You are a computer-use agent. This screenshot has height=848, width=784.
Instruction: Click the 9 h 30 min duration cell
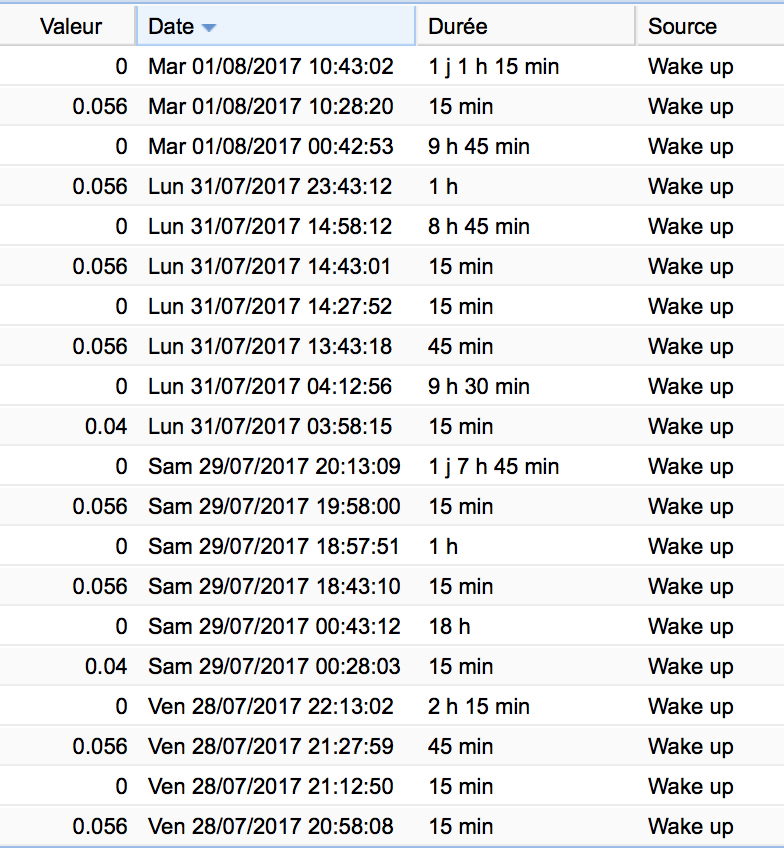click(x=479, y=387)
